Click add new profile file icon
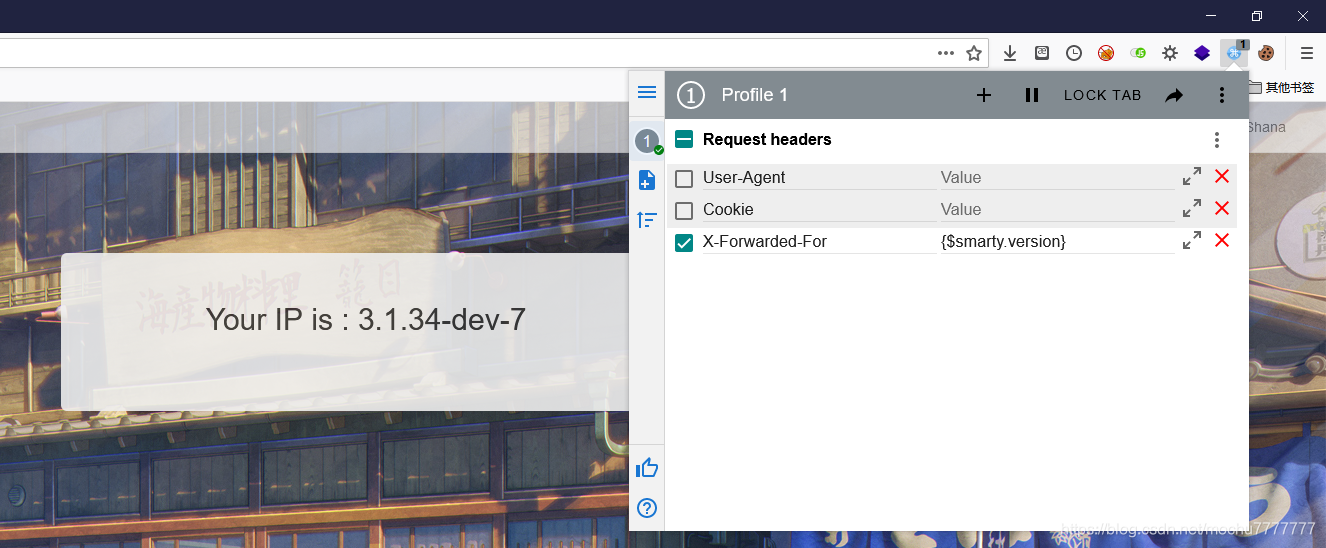Viewport: 1326px width, 548px height. (647, 180)
